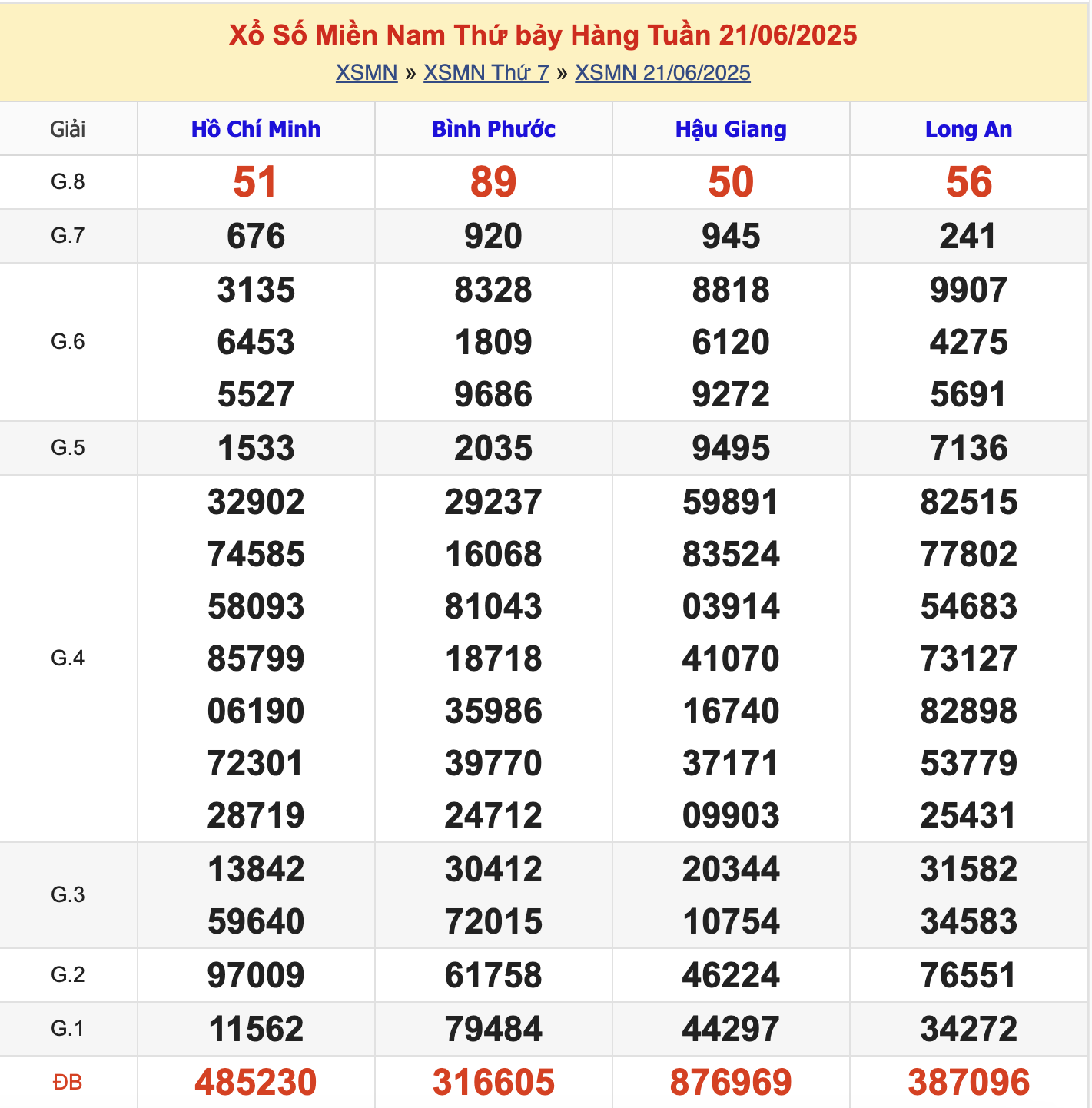Click the G.6 number 1809

(493, 343)
